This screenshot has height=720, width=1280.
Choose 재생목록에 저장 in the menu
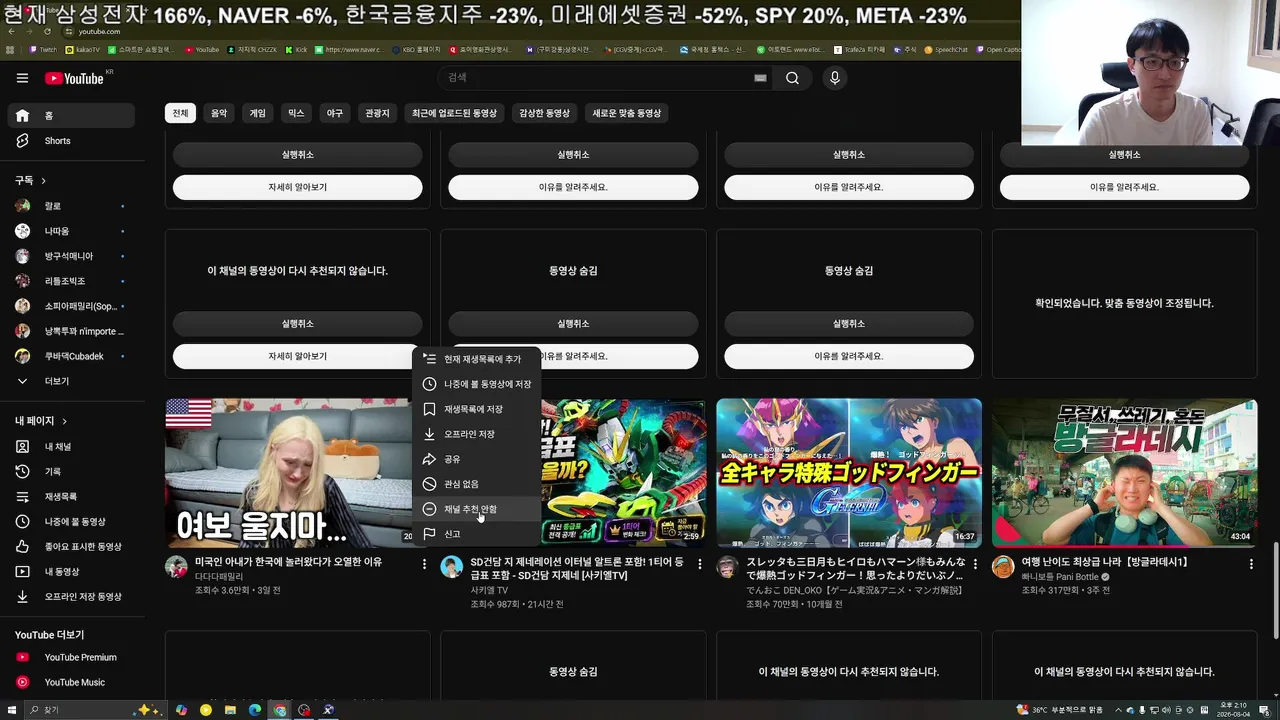477,409
